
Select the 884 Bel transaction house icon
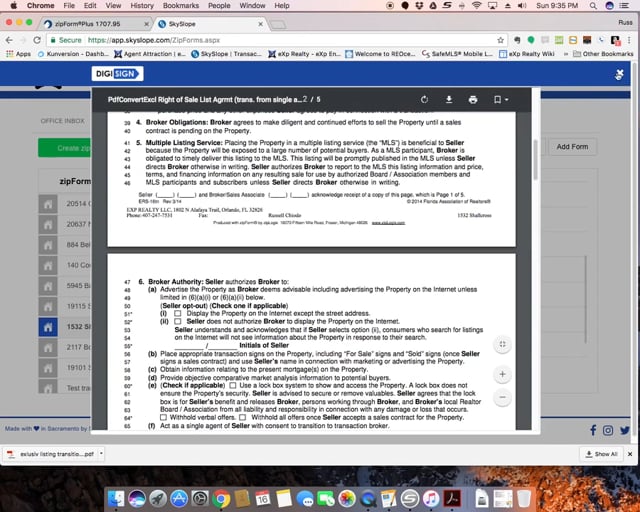[x=48, y=245]
